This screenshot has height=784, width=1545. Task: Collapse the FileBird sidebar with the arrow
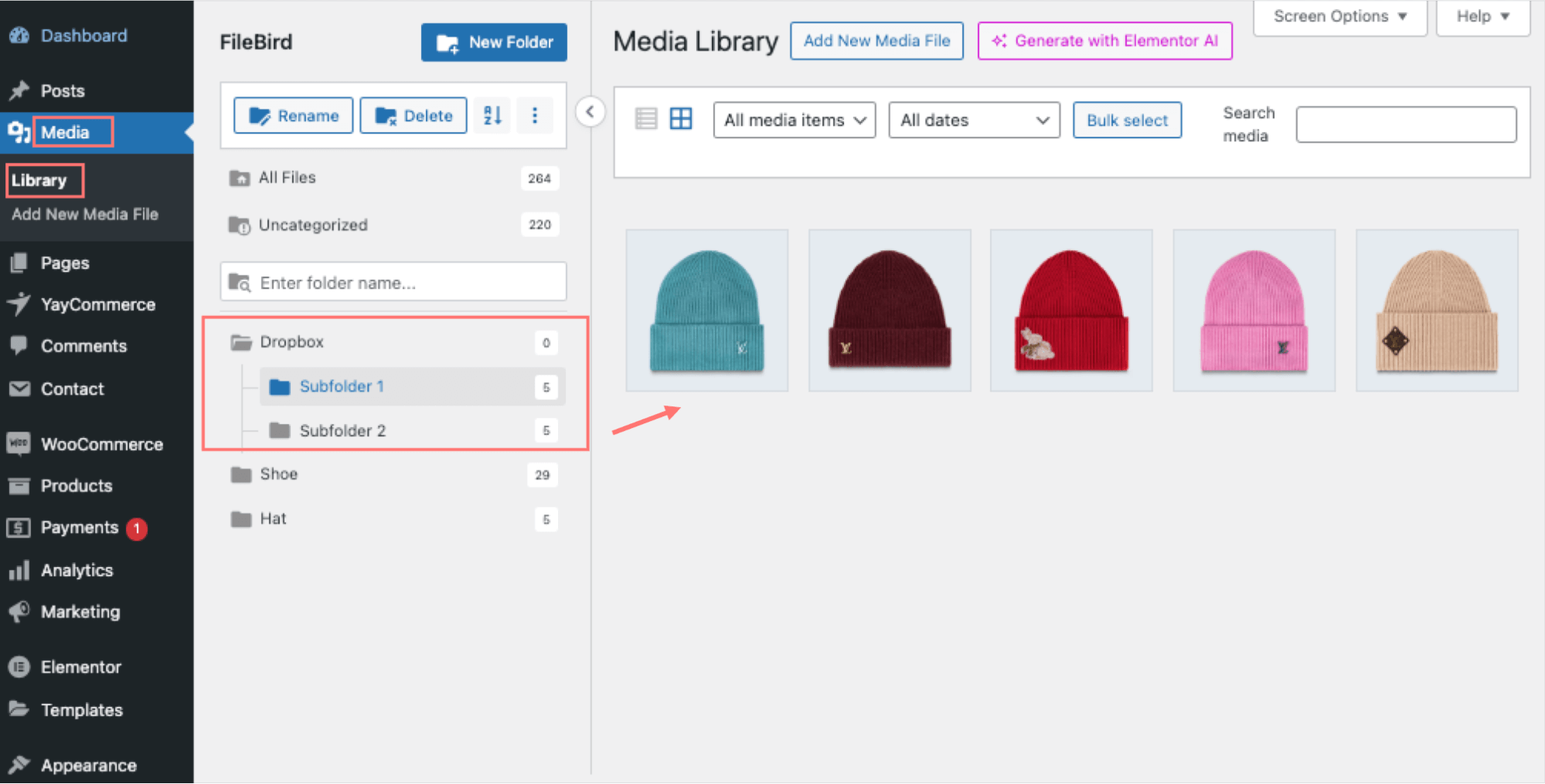590,112
